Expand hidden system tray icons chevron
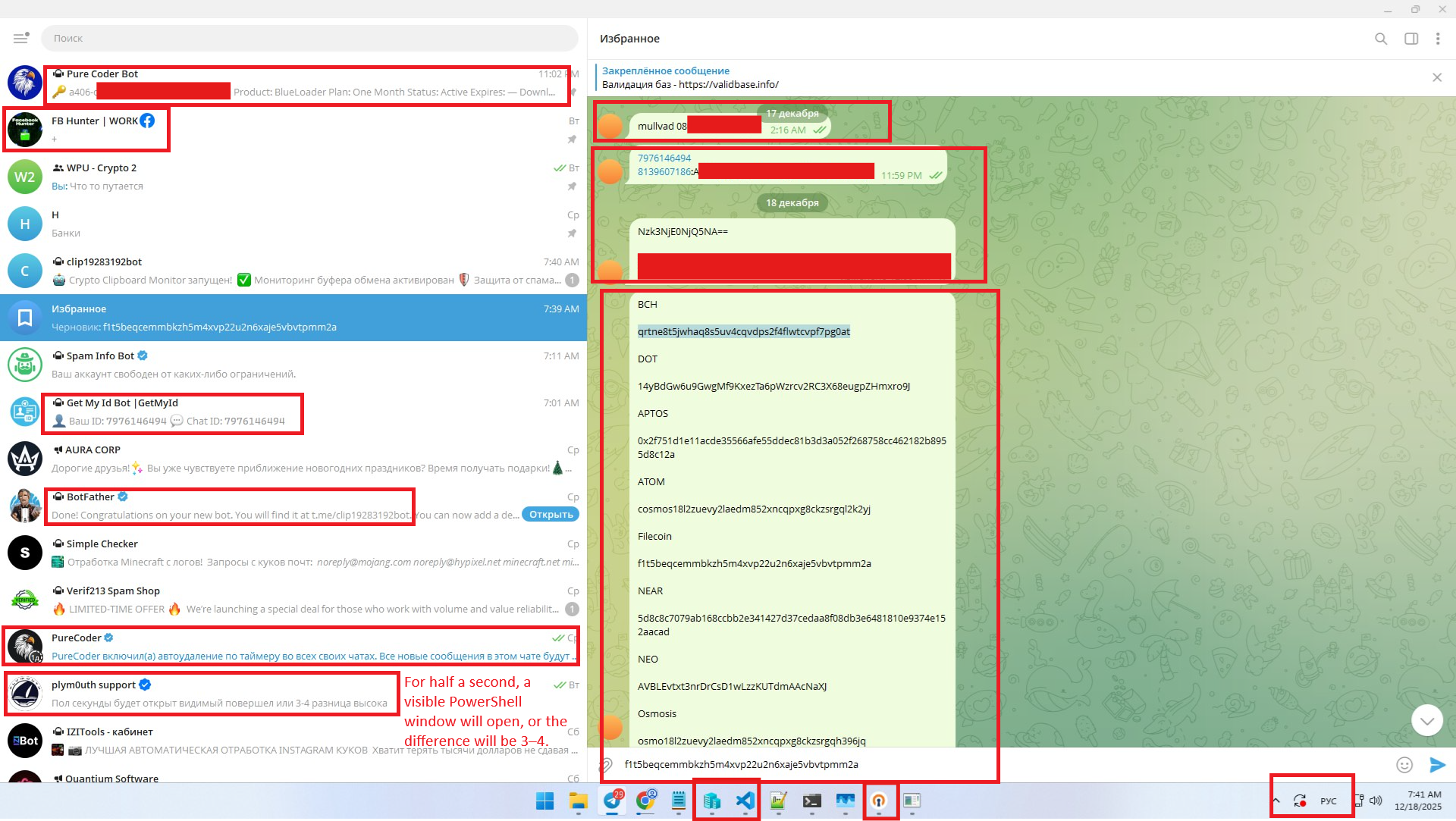This screenshot has width=1456, height=821. click(1276, 801)
